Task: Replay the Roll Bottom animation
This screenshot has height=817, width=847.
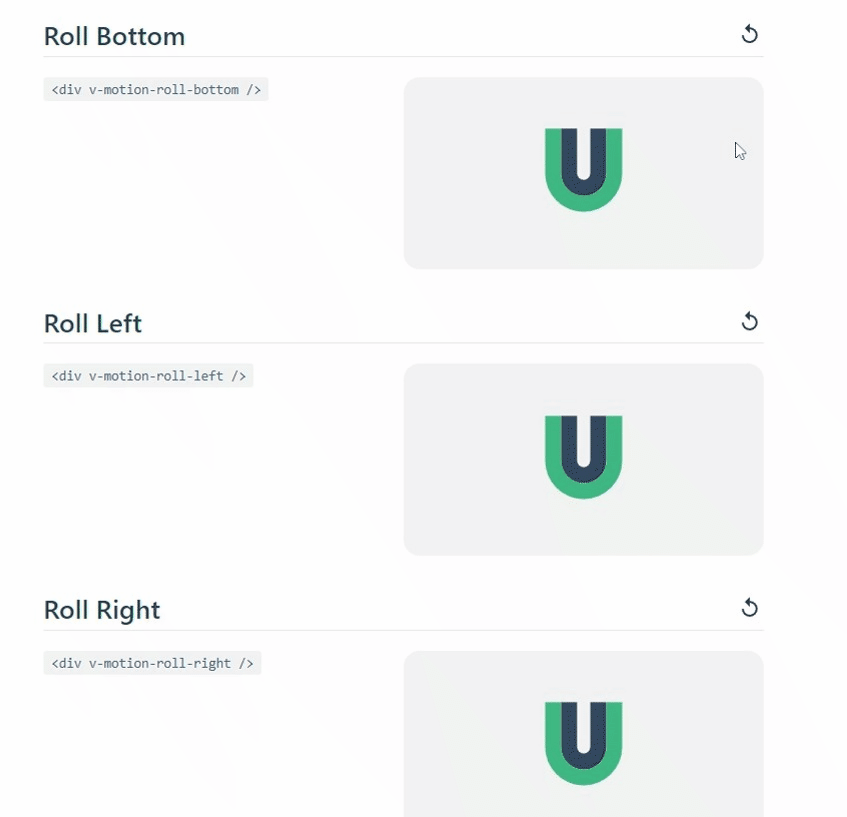Action: tap(749, 35)
